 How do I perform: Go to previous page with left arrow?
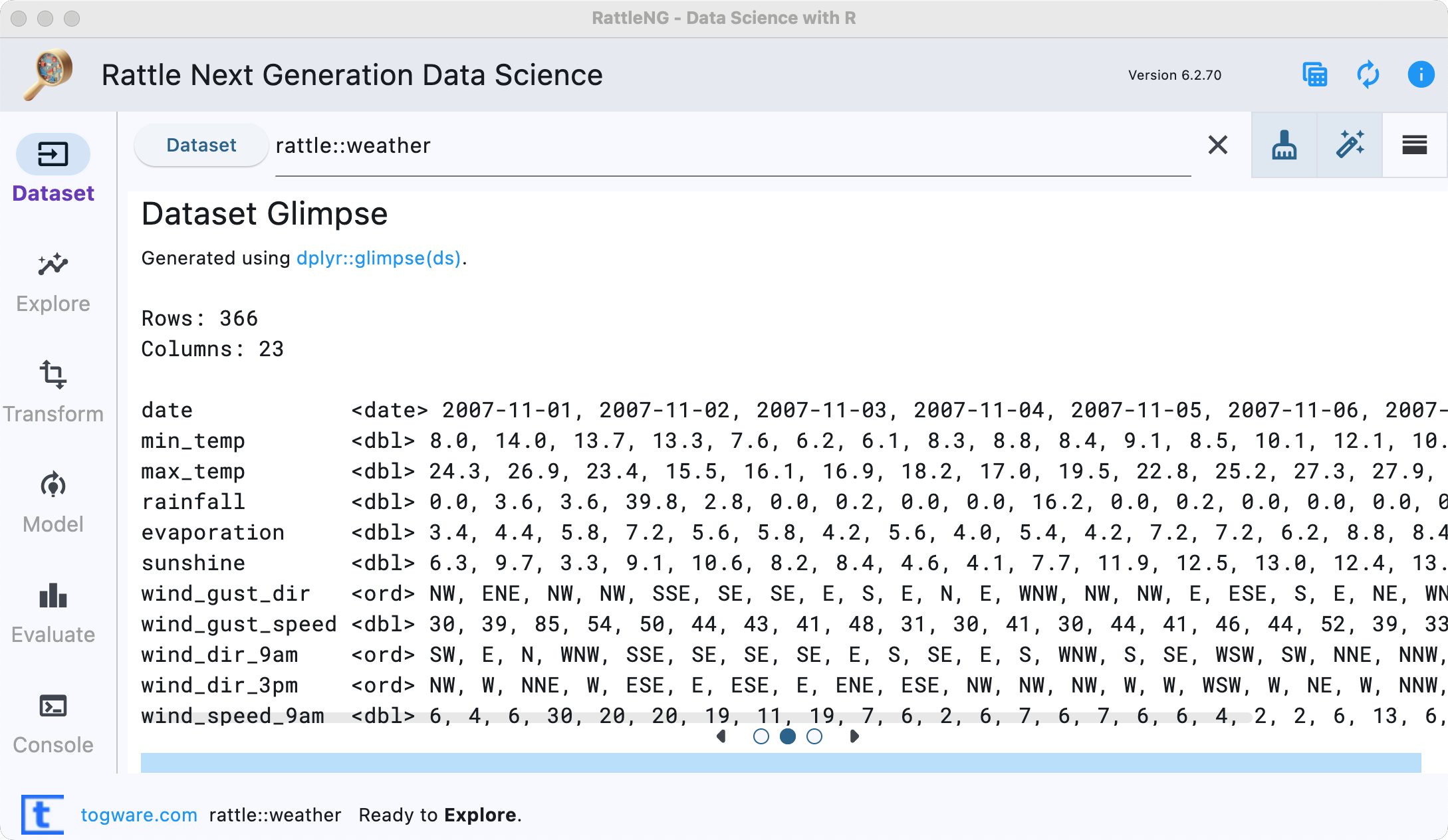722,736
